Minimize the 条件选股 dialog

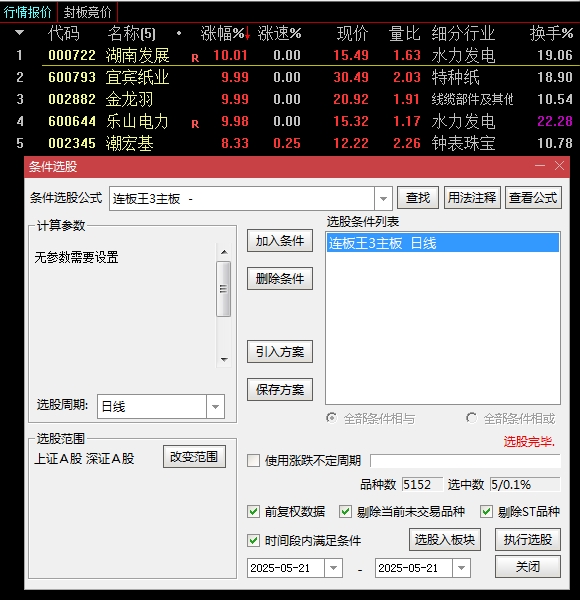540,166
